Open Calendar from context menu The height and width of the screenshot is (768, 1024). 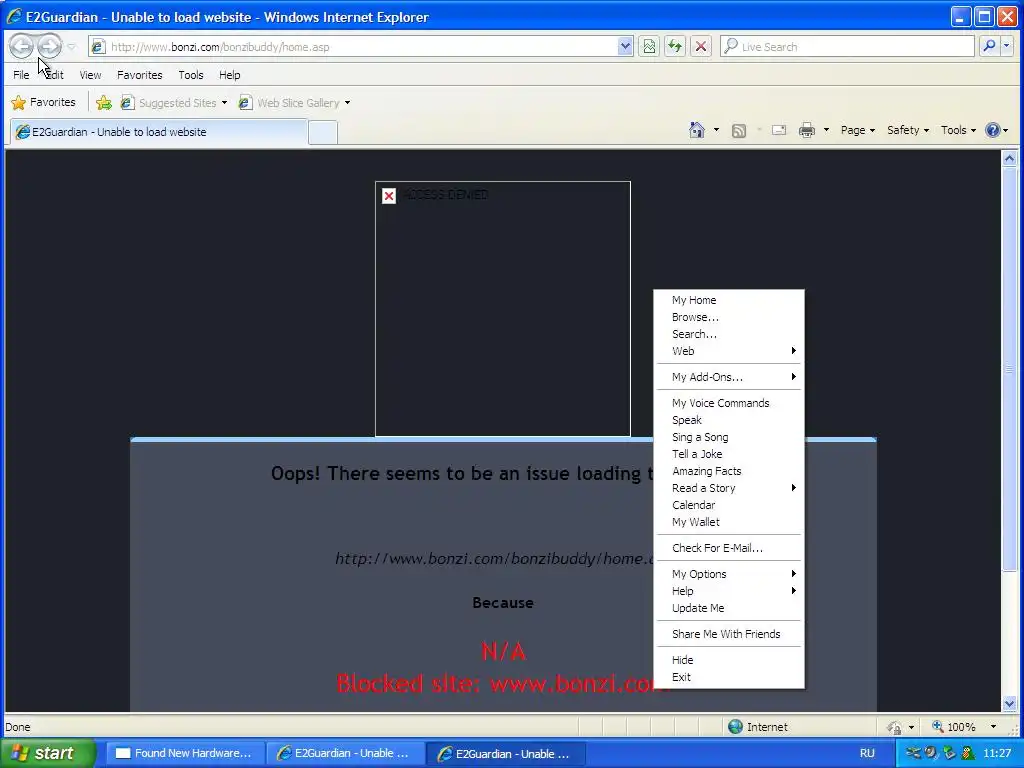tap(729, 505)
